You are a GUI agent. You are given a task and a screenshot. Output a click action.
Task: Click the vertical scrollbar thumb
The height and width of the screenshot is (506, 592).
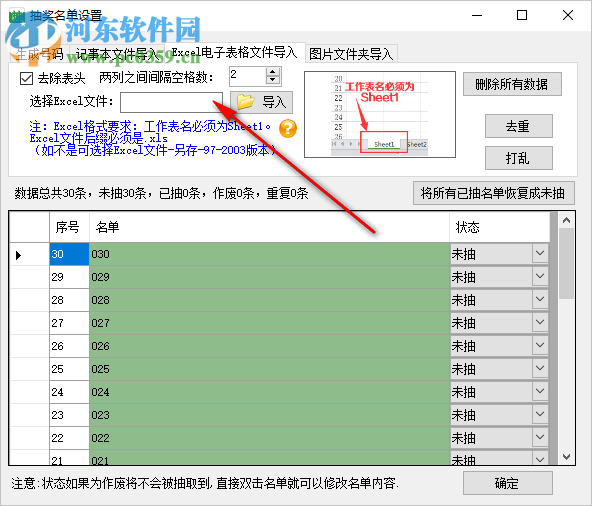(566, 264)
